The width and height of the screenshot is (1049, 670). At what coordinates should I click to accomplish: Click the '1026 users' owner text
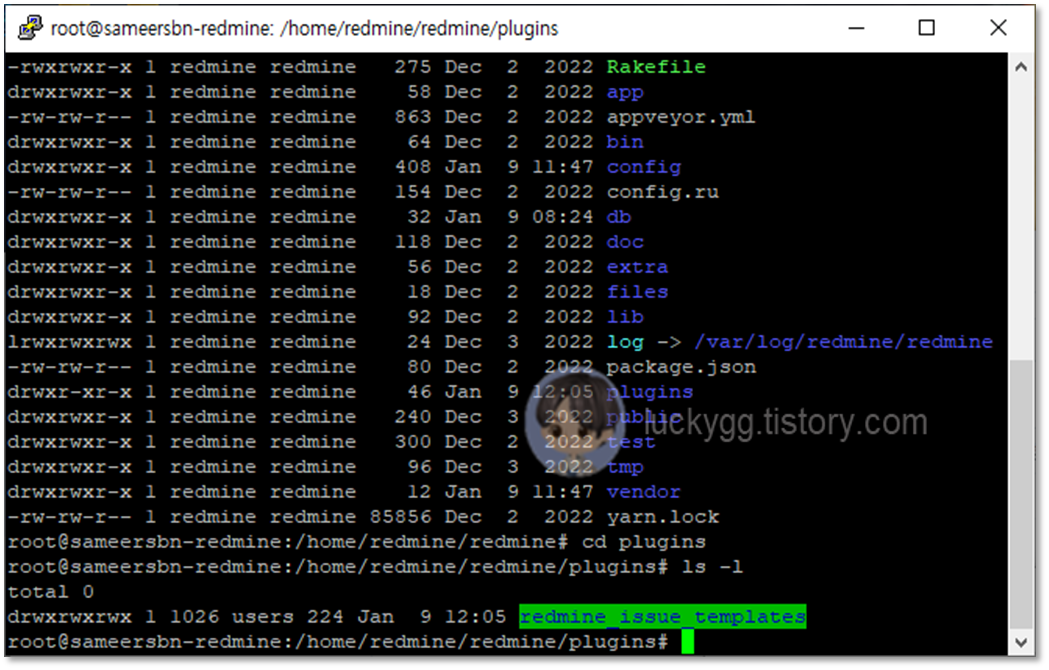(231, 616)
